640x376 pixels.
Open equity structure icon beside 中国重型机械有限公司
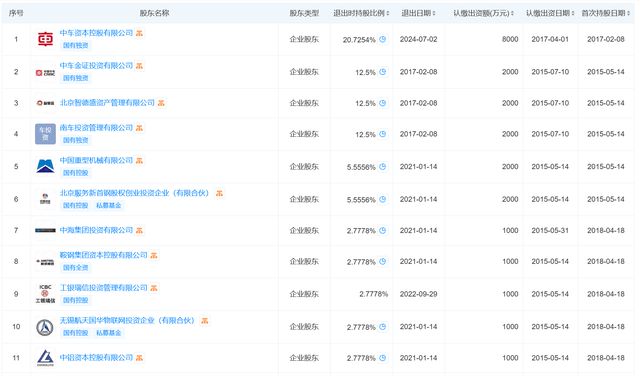pyautogui.click(x=140, y=160)
